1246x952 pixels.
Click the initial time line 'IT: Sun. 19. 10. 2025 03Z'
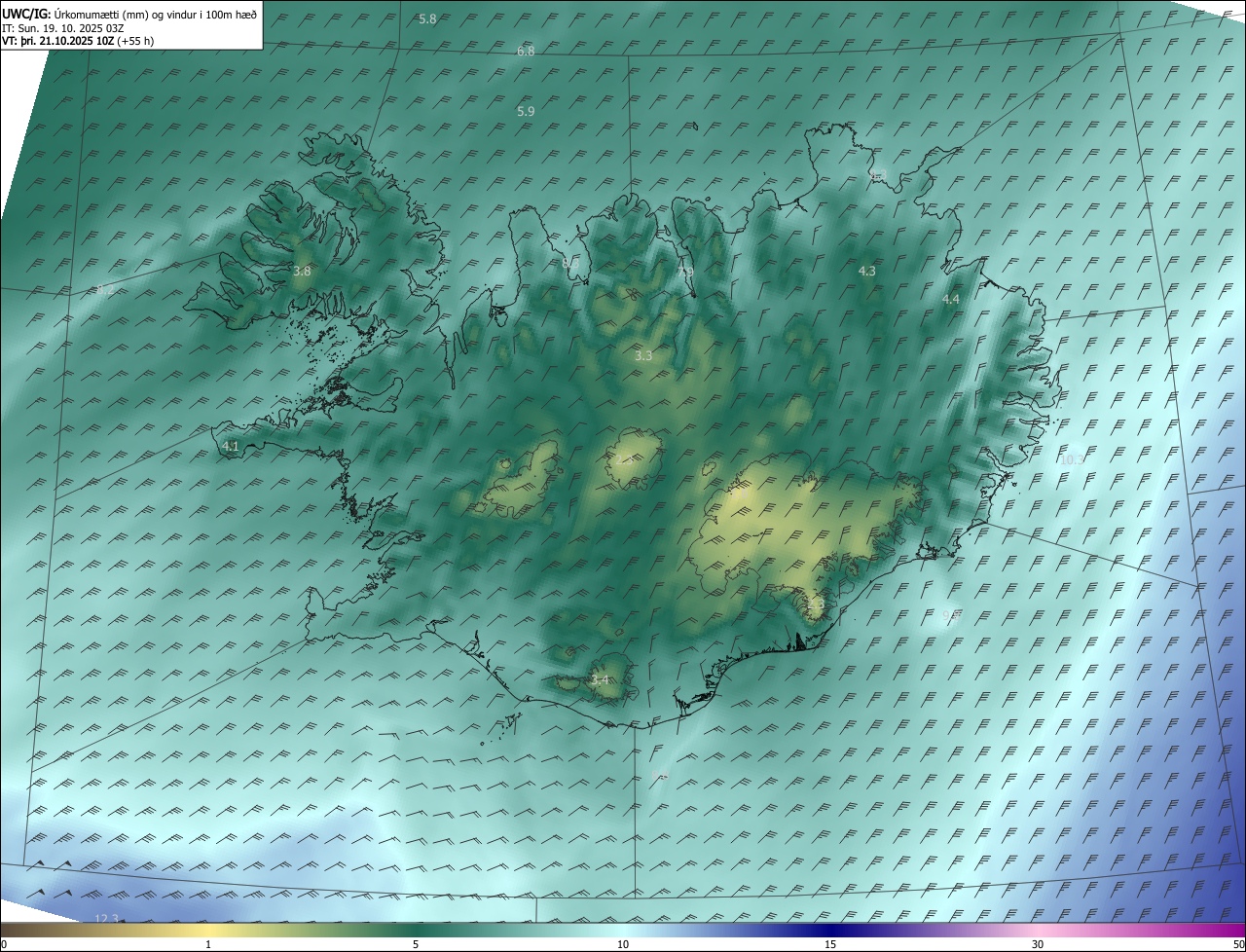click(x=62, y=28)
